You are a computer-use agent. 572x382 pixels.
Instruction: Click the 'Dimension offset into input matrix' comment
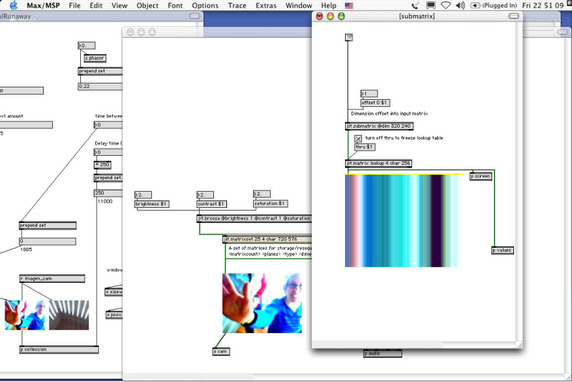[x=389, y=113]
